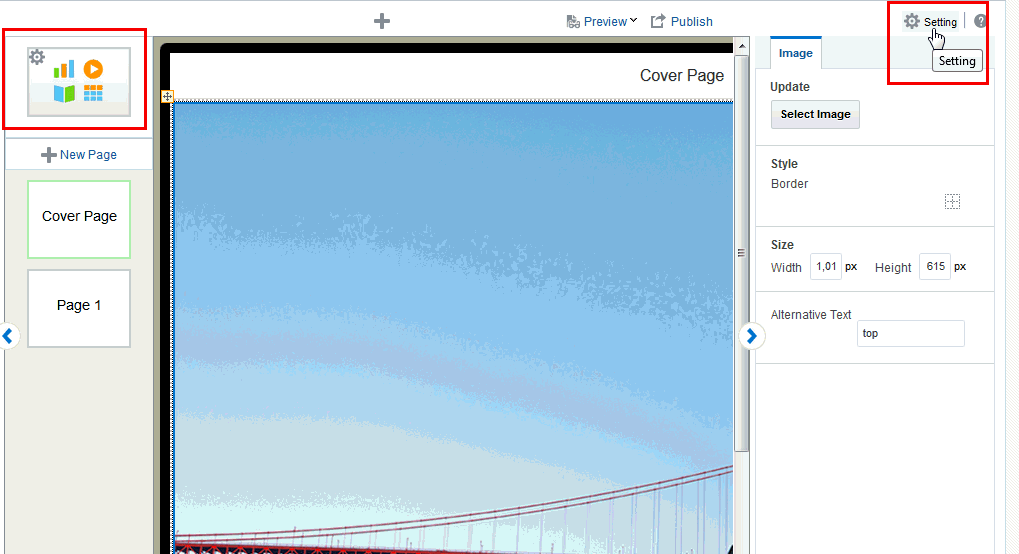Click the canvas scrollbar up arrow
The height and width of the screenshot is (554, 1019).
click(x=741, y=46)
